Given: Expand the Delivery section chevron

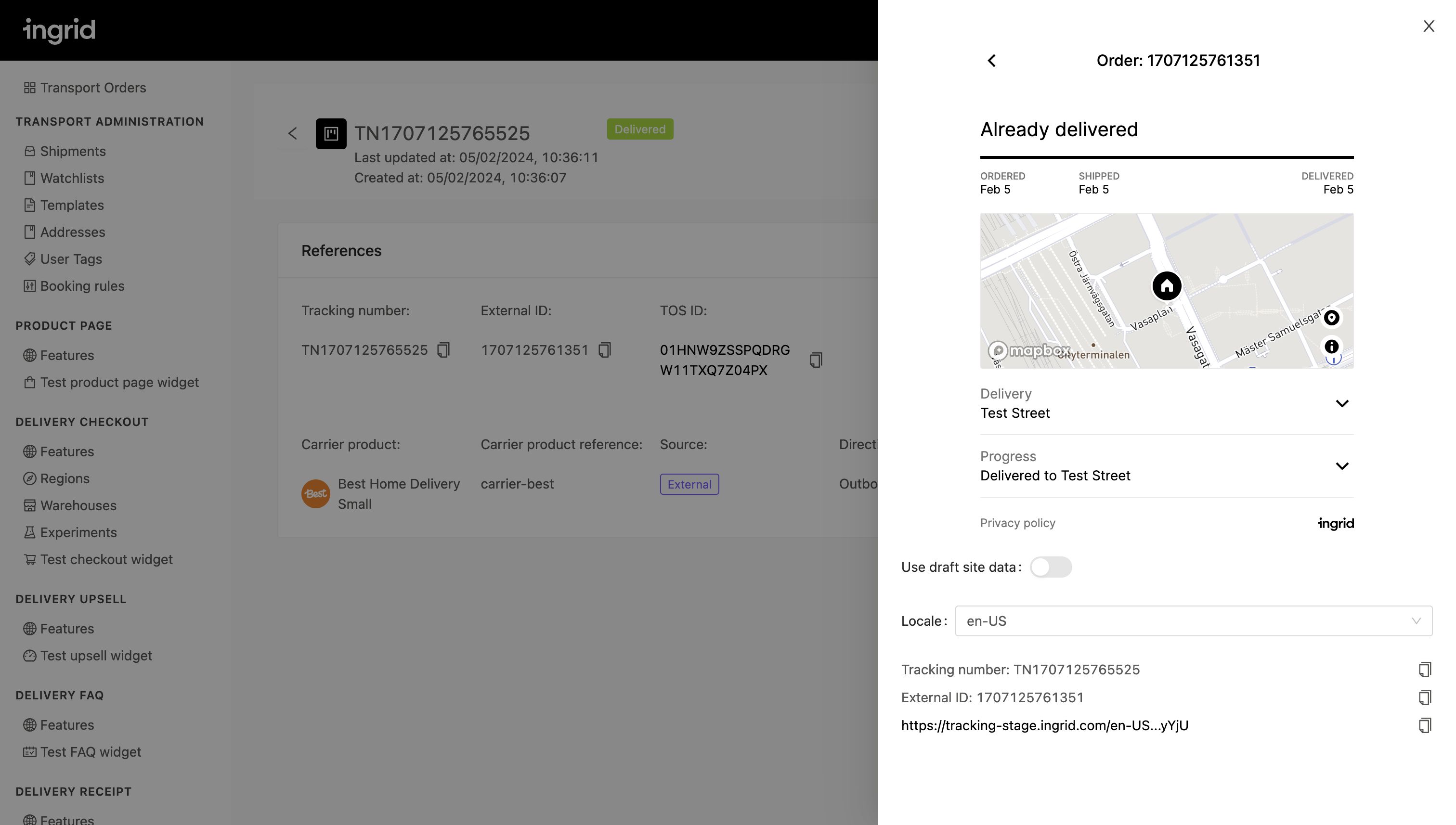Looking at the screenshot, I should tap(1343, 403).
